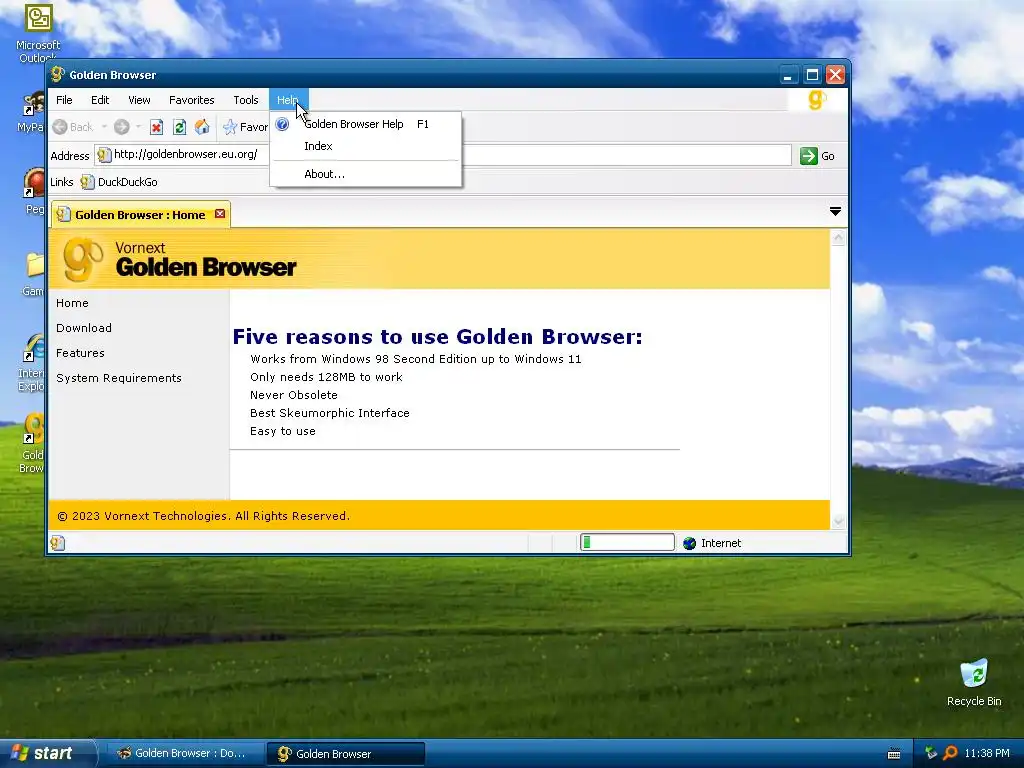Click the page scrollbar down arrow
Screen dimensions: 1024x768
[x=838, y=520]
